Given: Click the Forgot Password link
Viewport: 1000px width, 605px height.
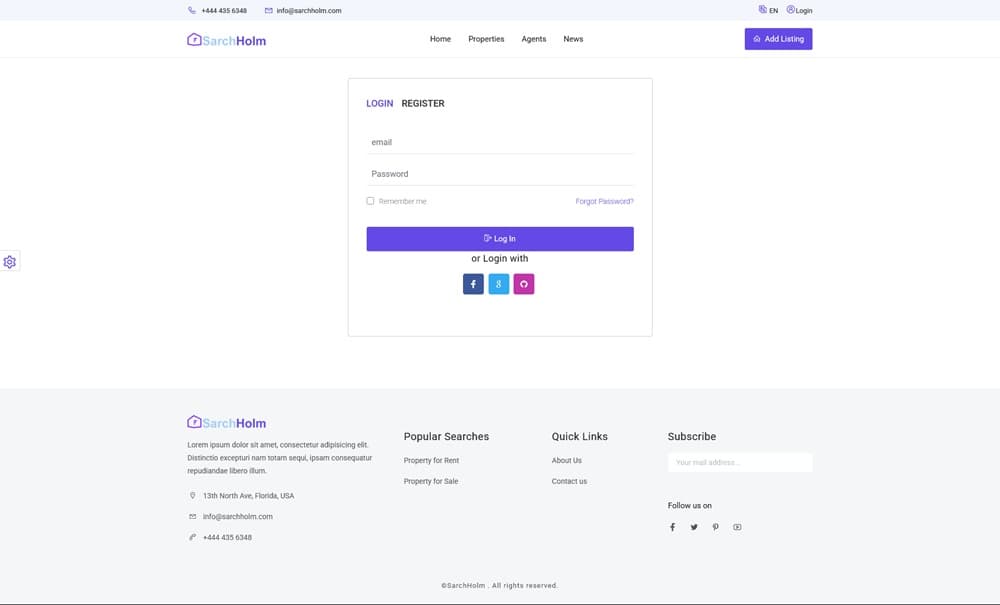Looking at the screenshot, I should pyautogui.click(x=604, y=202).
